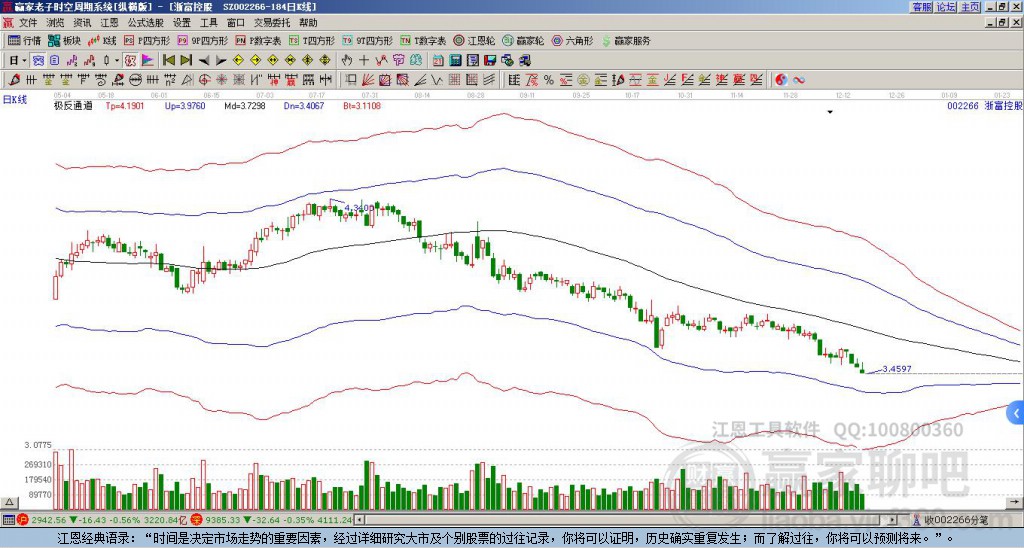Image resolution: width=1024 pixels, height=548 pixels.
Task: Click the infinity loop icon
Action: point(799,80)
